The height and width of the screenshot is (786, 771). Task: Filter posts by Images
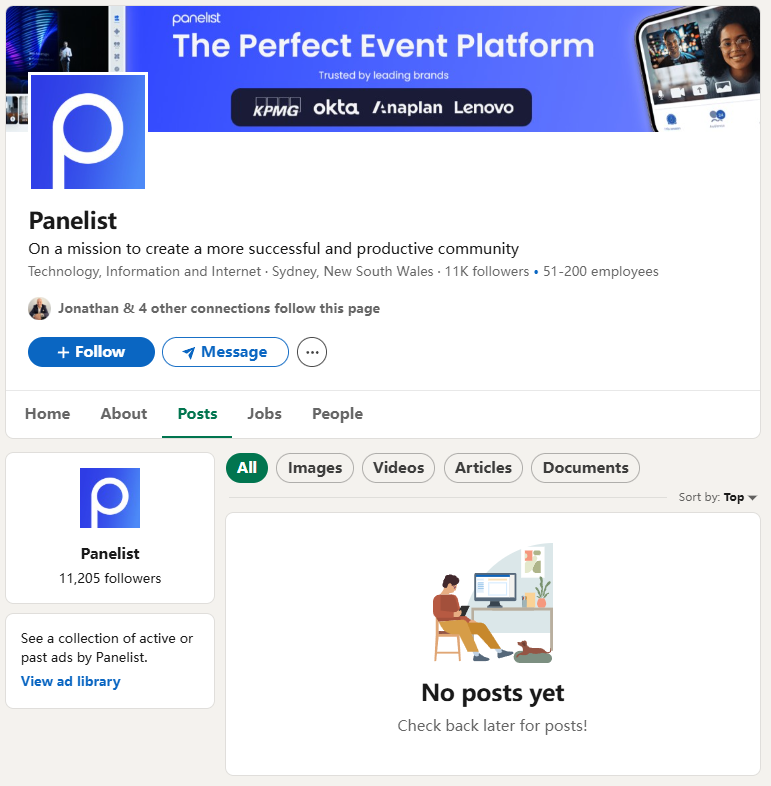(315, 467)
